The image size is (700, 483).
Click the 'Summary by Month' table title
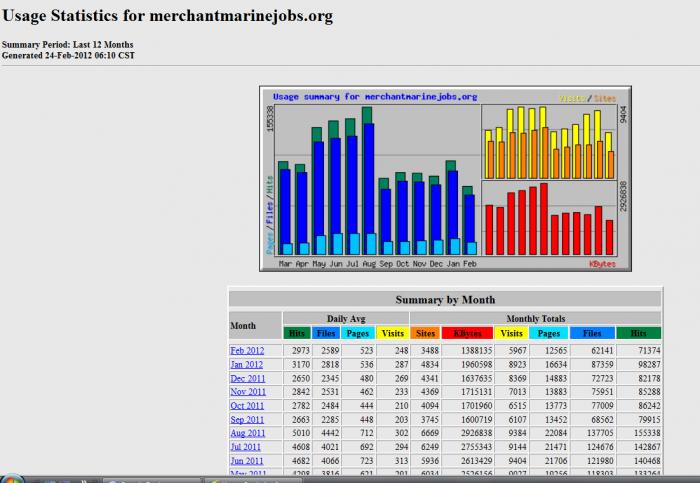click(445, 300)
